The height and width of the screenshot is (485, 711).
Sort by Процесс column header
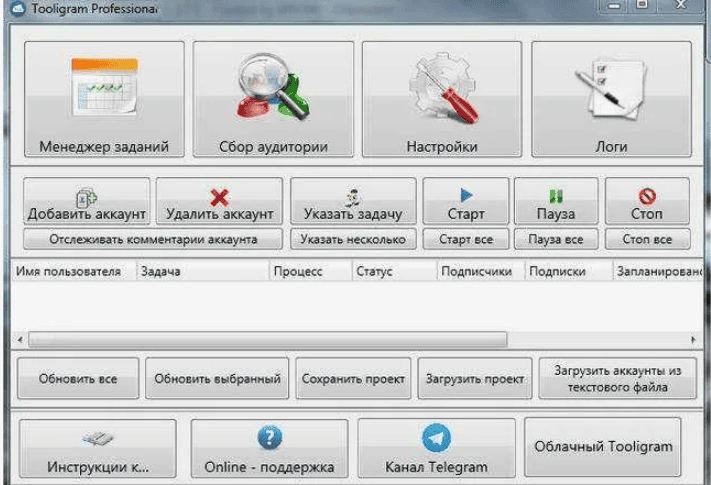[311, 271]
